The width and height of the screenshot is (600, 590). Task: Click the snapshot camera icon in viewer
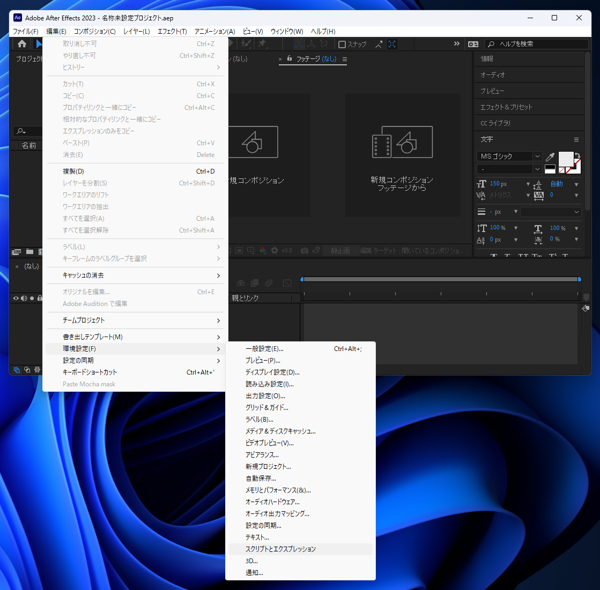(304, 251)
